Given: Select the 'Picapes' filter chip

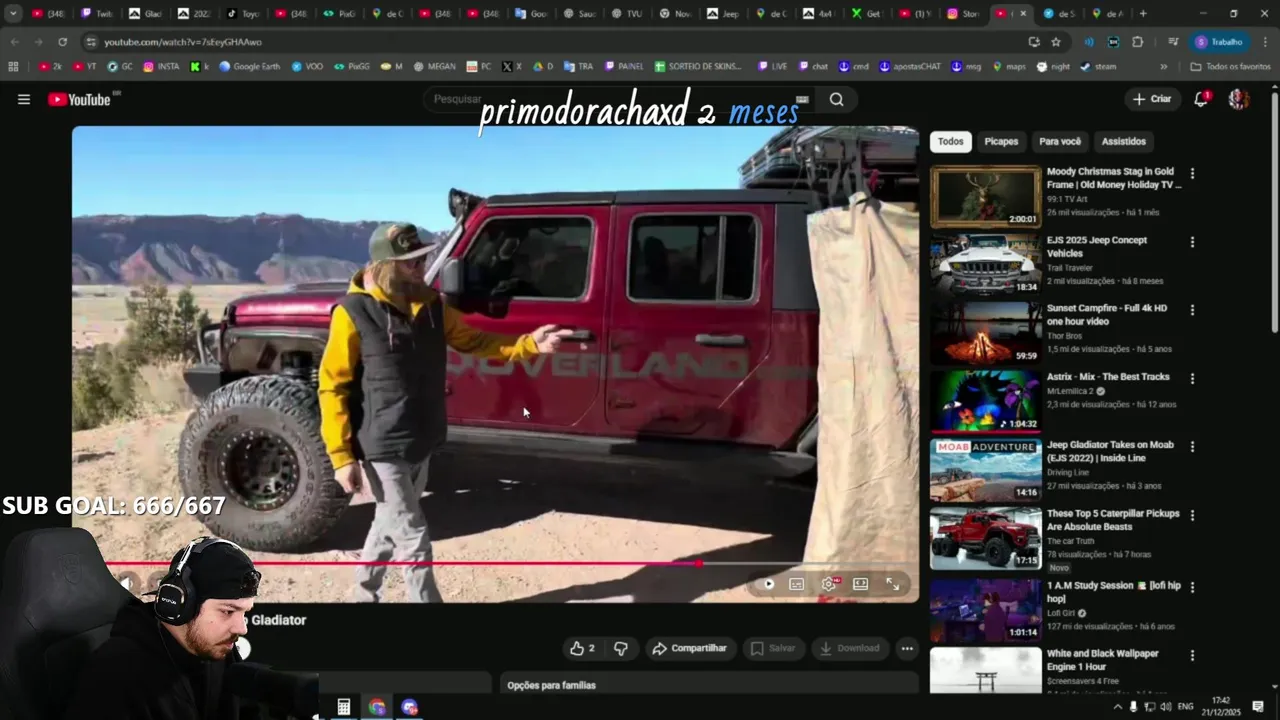Looking at the screenshot, I should coord(1001,141).
